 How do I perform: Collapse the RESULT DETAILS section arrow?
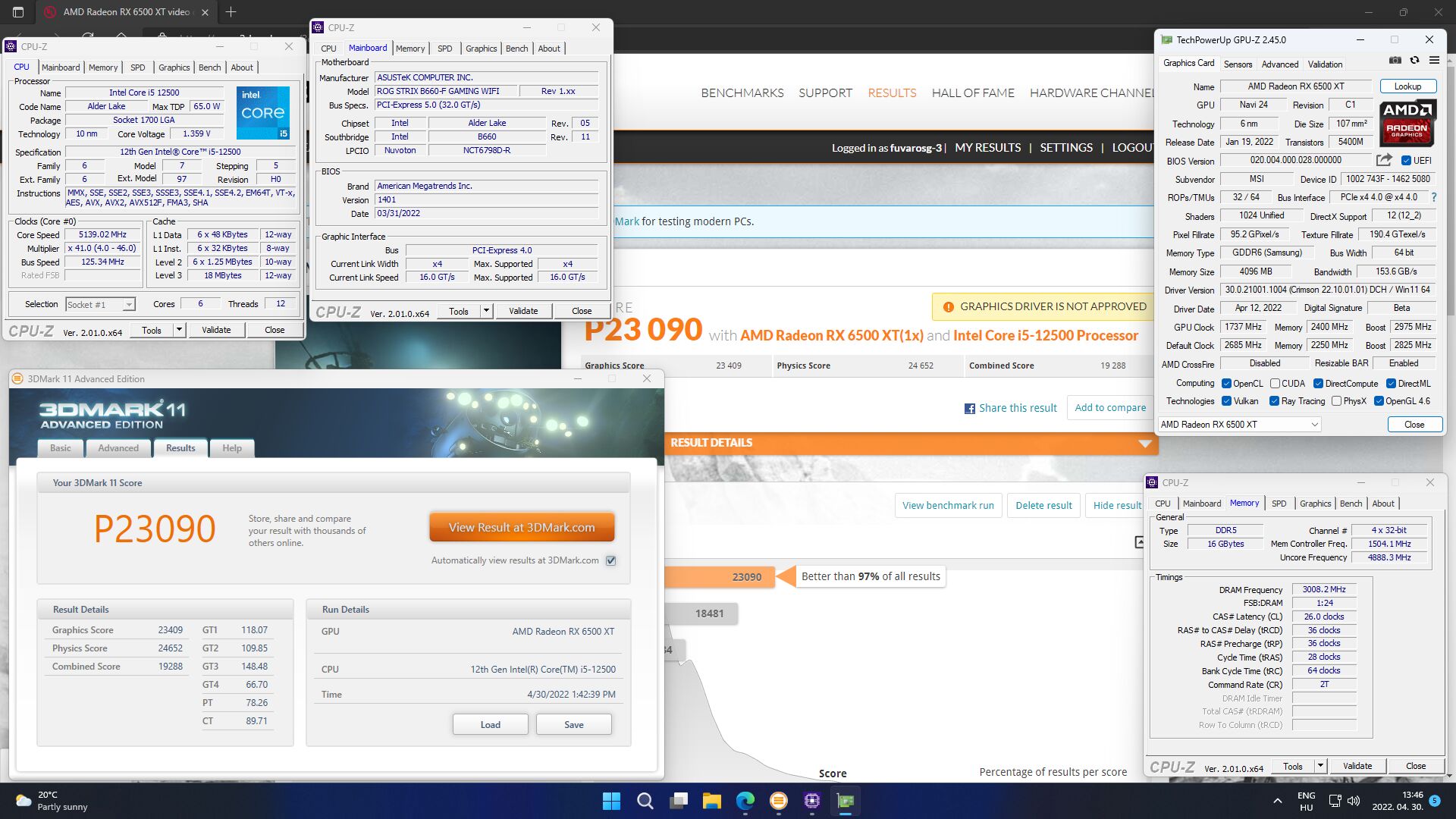(1145, 444)
